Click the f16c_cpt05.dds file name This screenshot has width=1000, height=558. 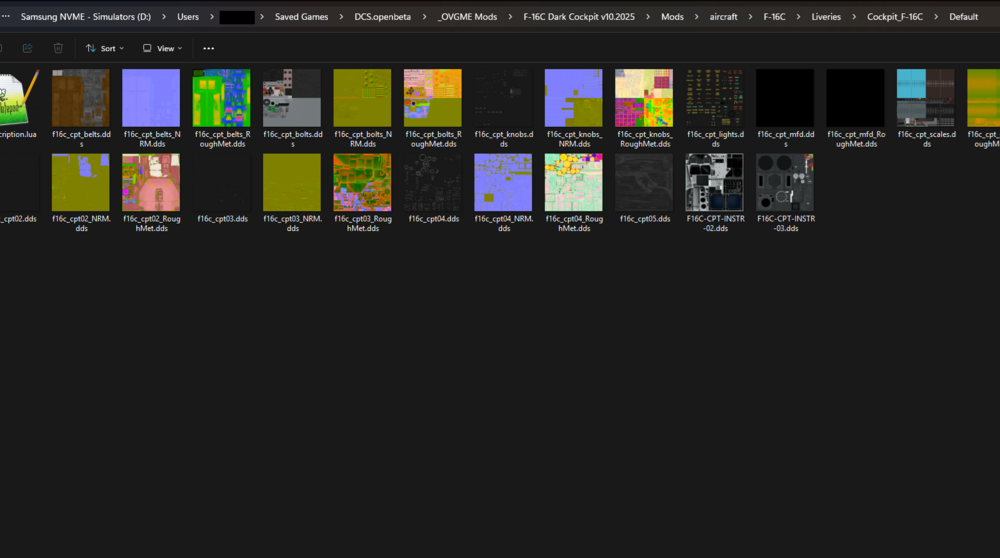pos(645,219)
